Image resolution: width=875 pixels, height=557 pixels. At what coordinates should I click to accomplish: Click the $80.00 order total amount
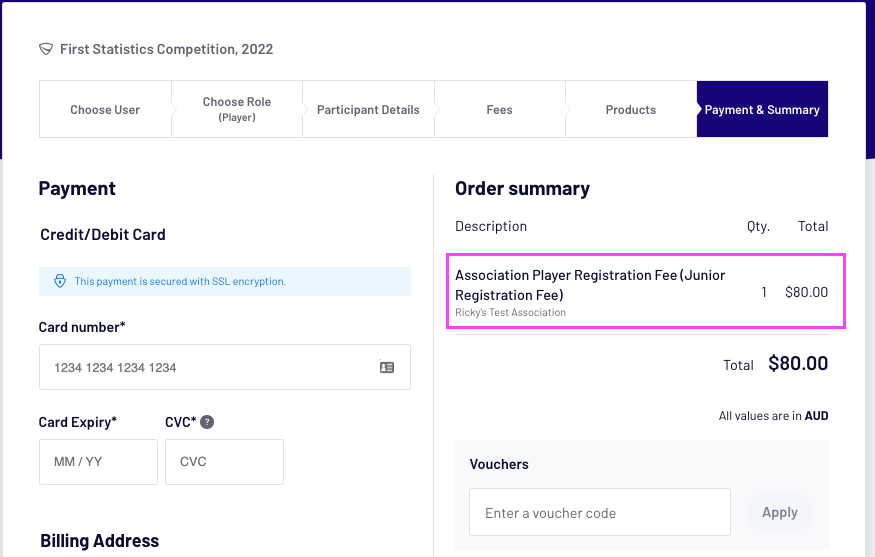(797, 363)
